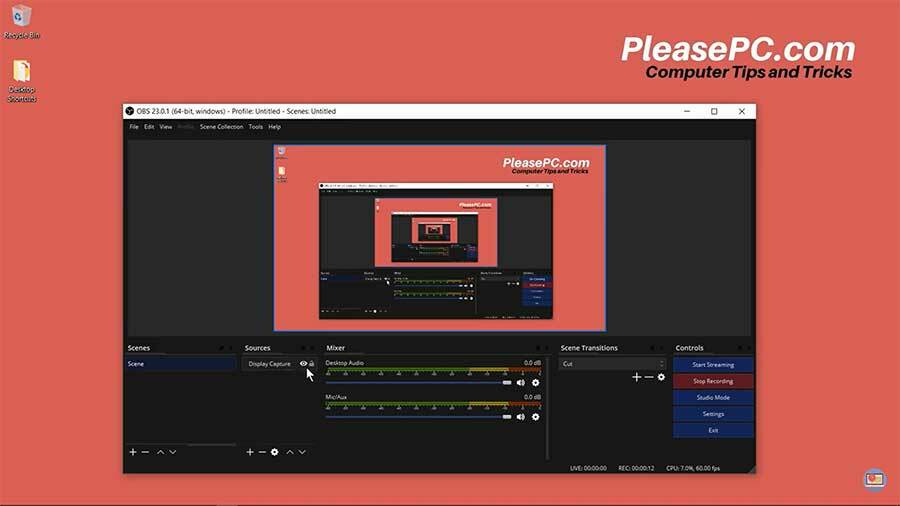The width and height of the screenshot is (900, 506).
Task: Select the Recycle Bin desktop icon
Action: tap(22, 21)
